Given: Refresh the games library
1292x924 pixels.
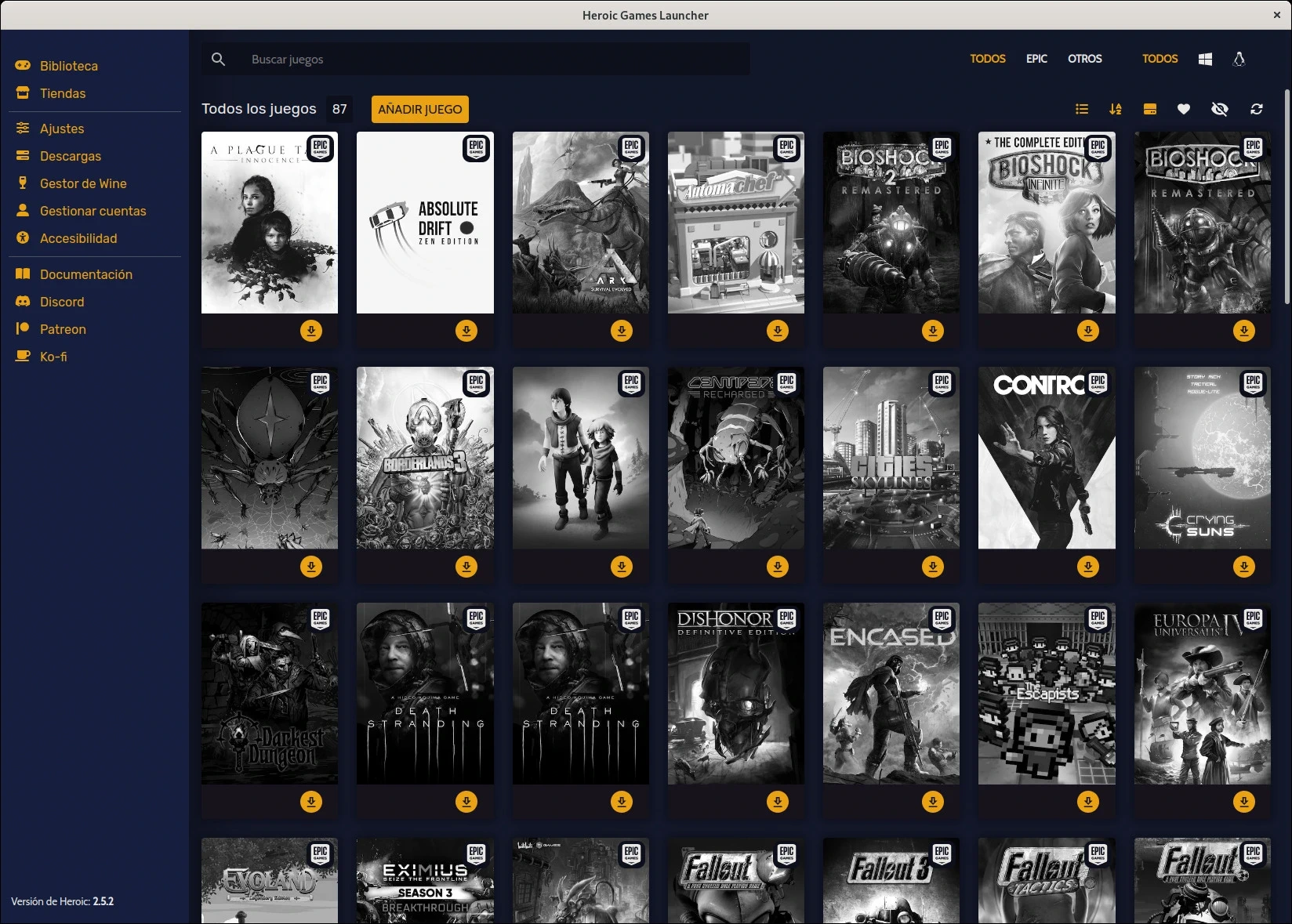Looking at the screenshot, I should click(x=1256, y=109).
